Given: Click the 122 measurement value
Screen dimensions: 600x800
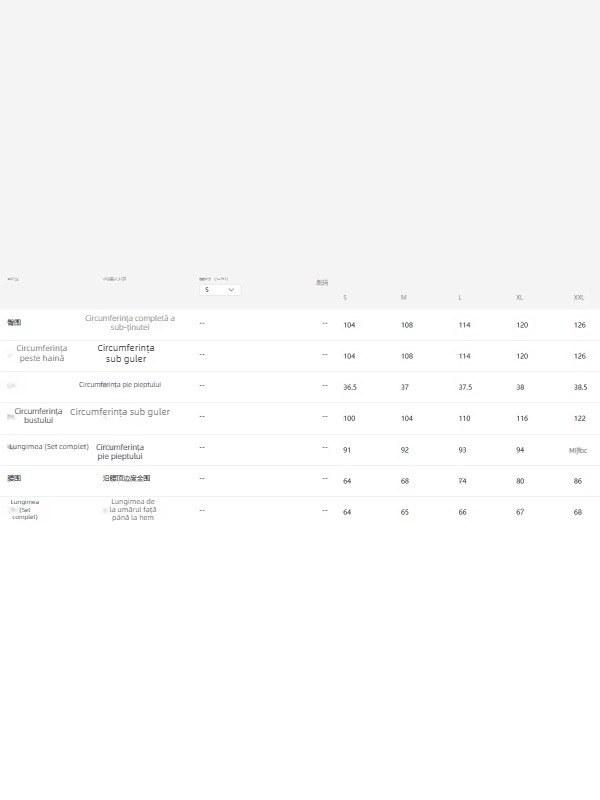Looking at the screenshot, I should click(580, 419).
